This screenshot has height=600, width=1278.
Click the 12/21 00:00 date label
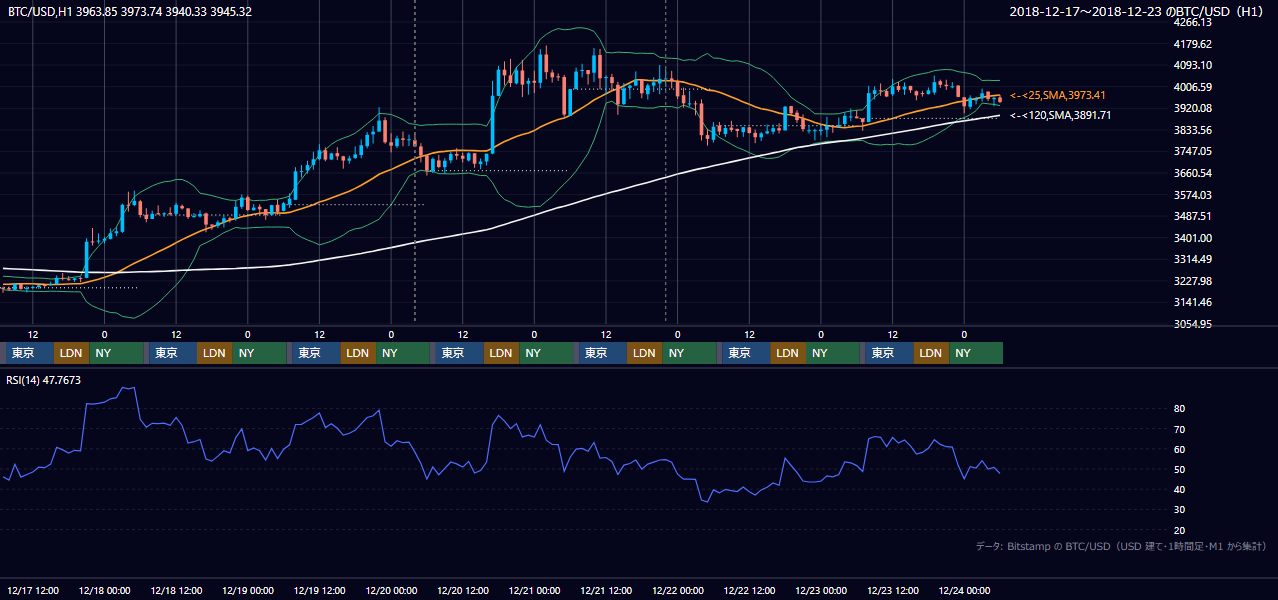pyautogui.click(x=534, y=591)
